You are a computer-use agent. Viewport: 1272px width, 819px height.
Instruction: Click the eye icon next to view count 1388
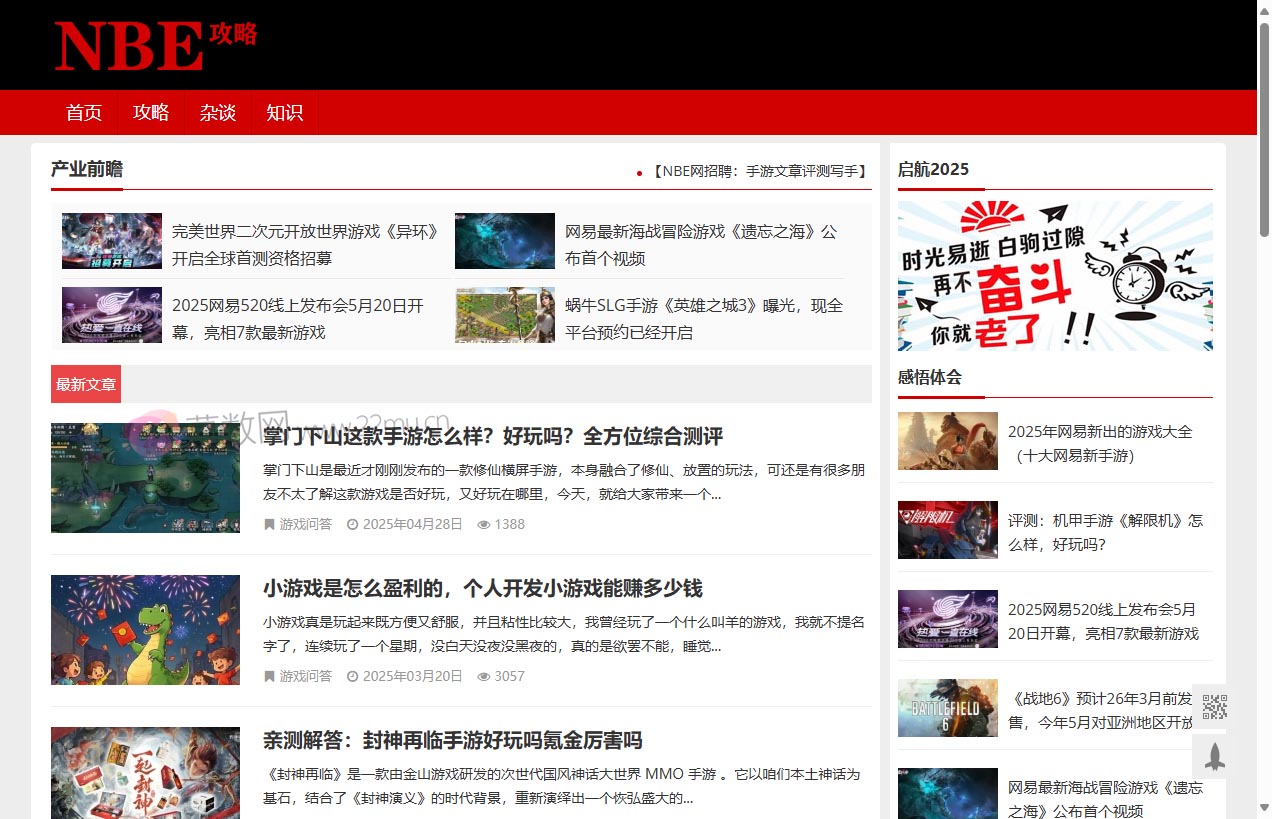483,523
